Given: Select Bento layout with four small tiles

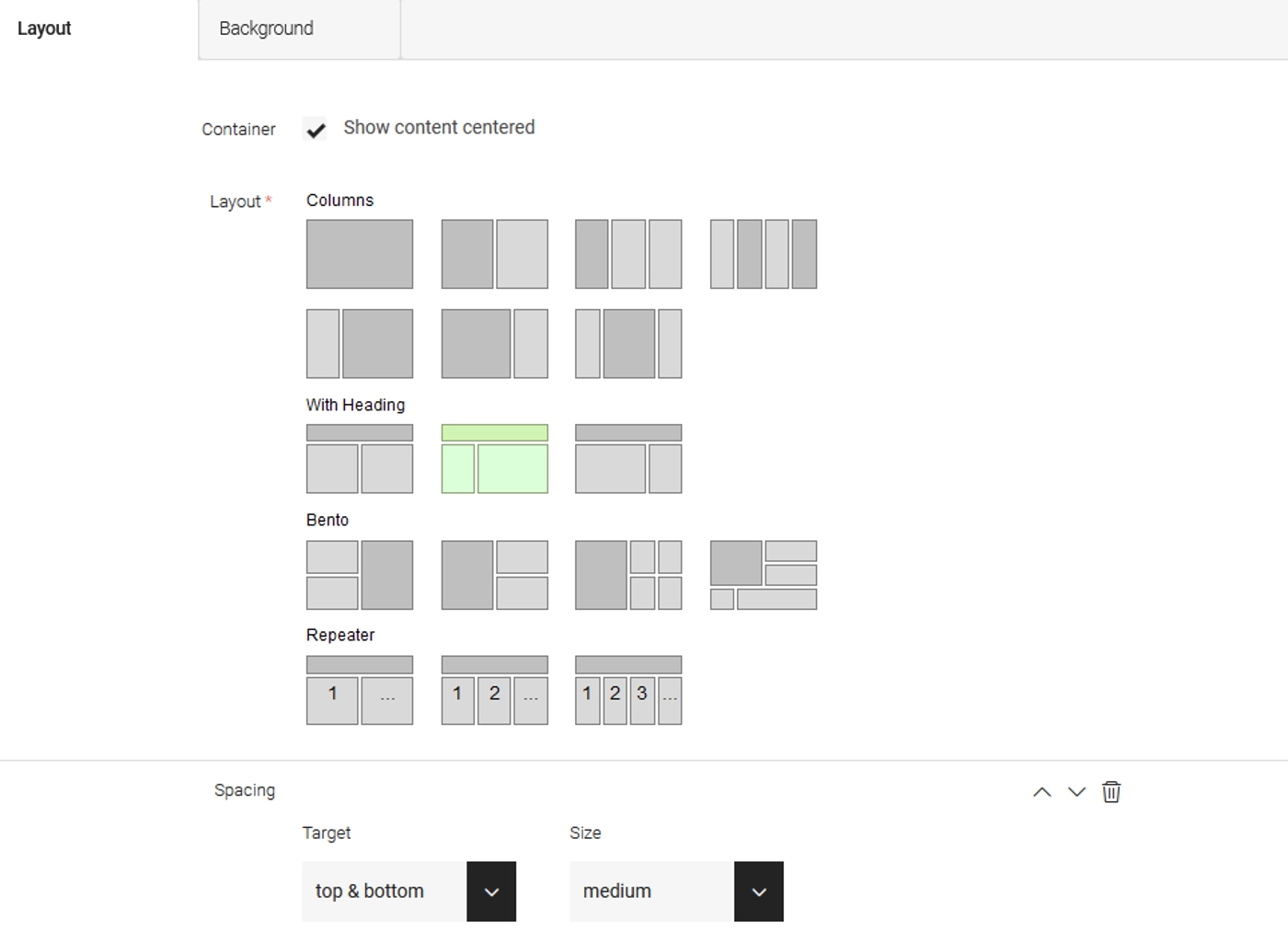Looking at the screenshot, I should [628, 575].
